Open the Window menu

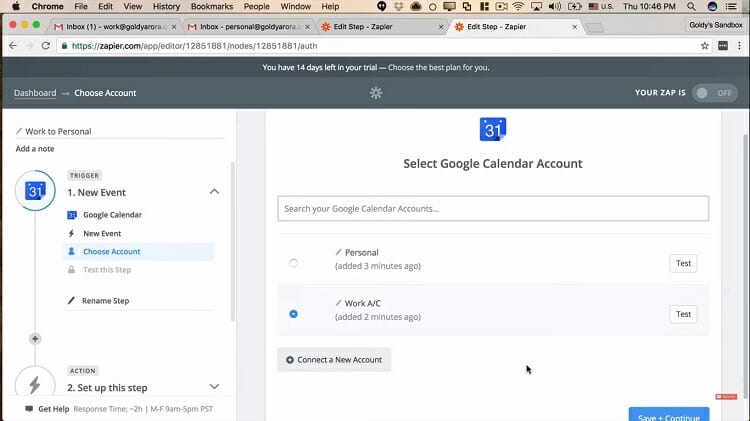296,7
